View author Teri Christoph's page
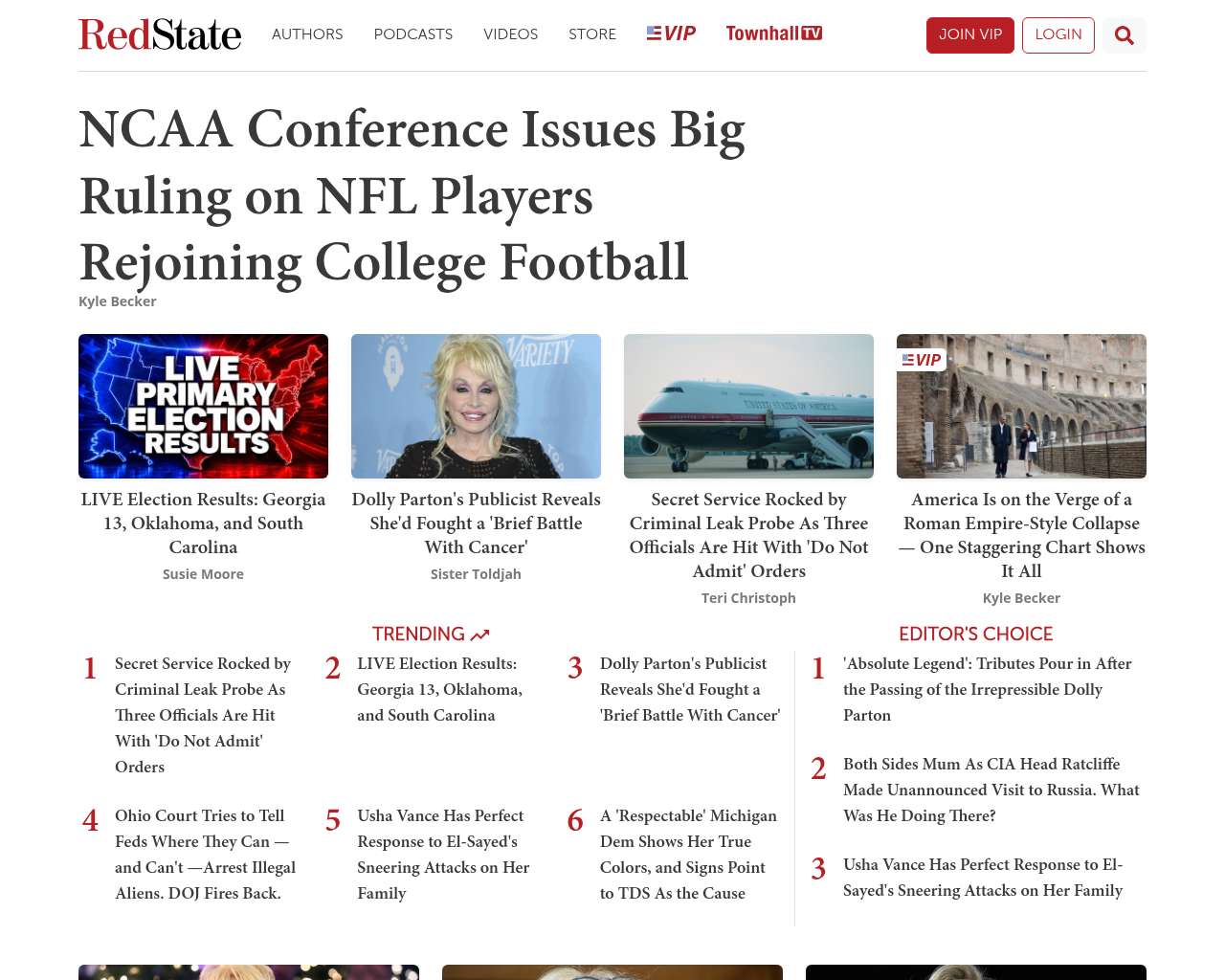 click(x=748, y=598)
